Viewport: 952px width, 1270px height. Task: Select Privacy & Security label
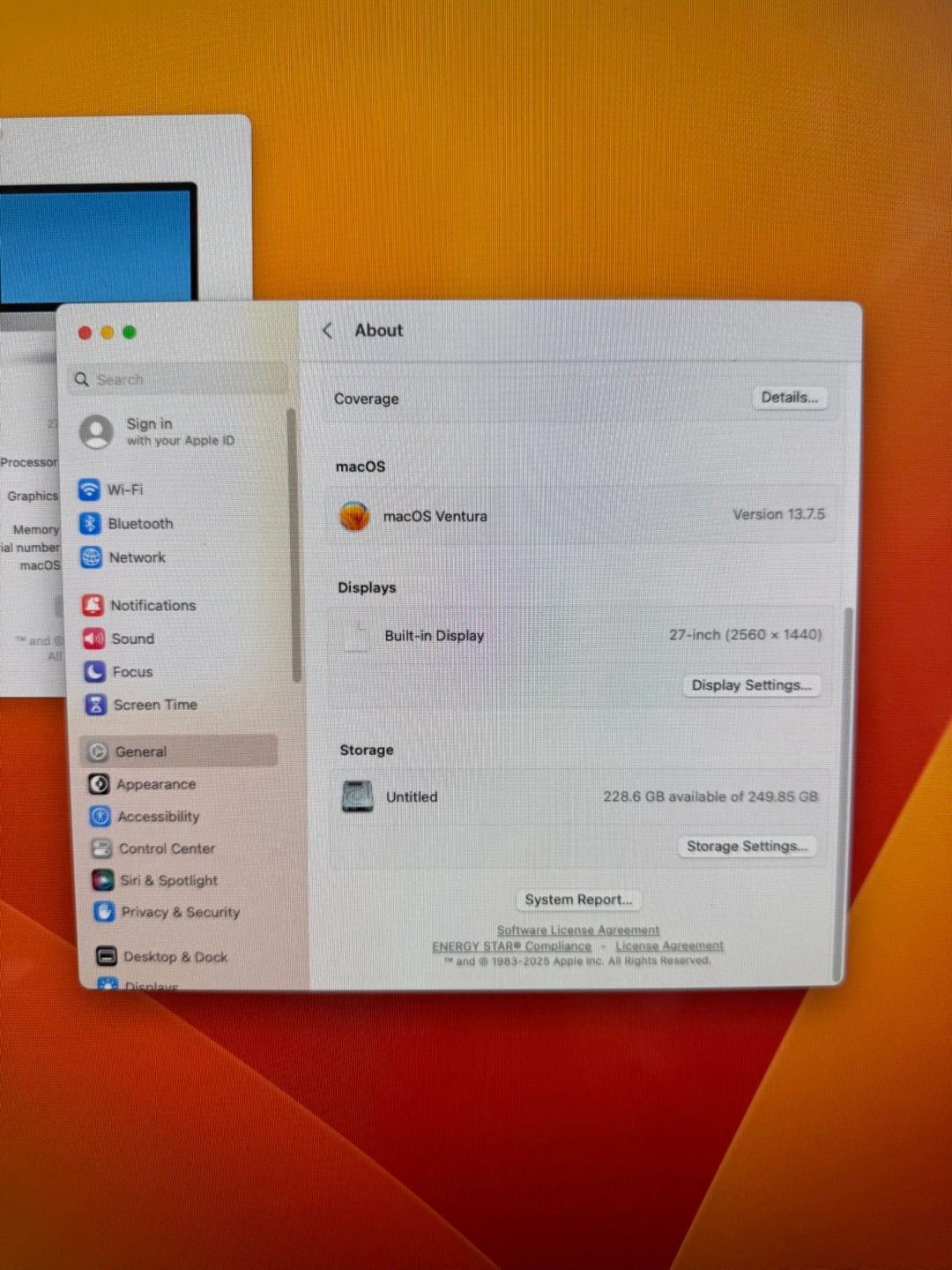[181, 912]
